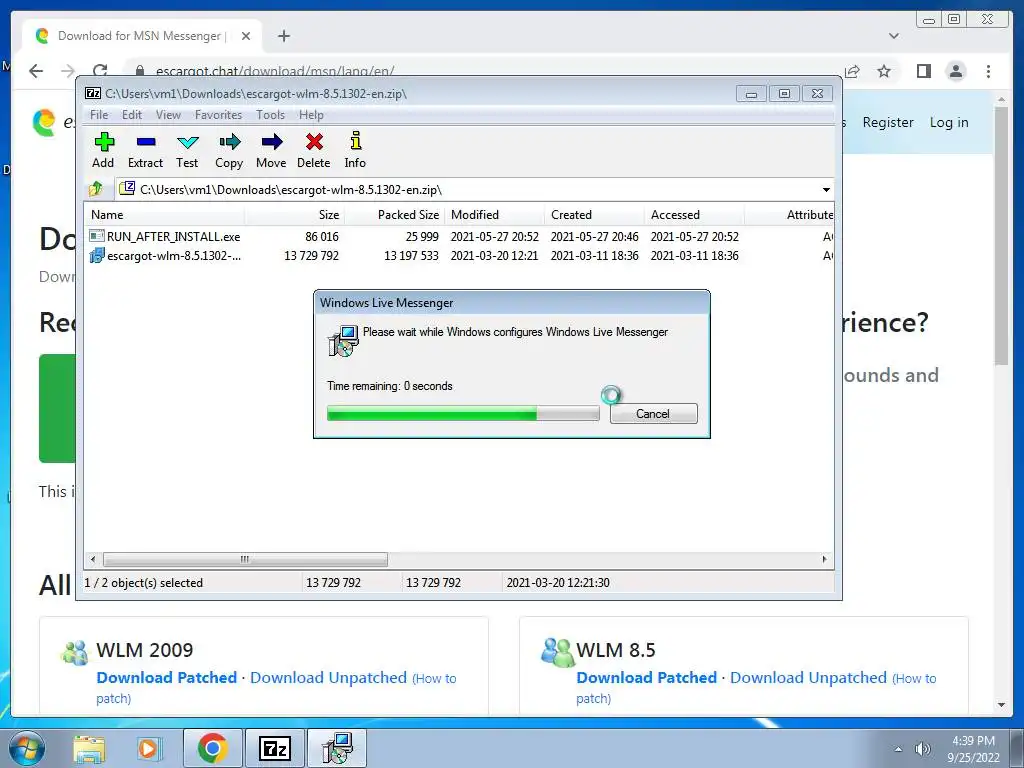The image size is (1024, 768).
Task: Click the Extract toolbar icon
Action: pyautogui.click(x=145, y=150)
